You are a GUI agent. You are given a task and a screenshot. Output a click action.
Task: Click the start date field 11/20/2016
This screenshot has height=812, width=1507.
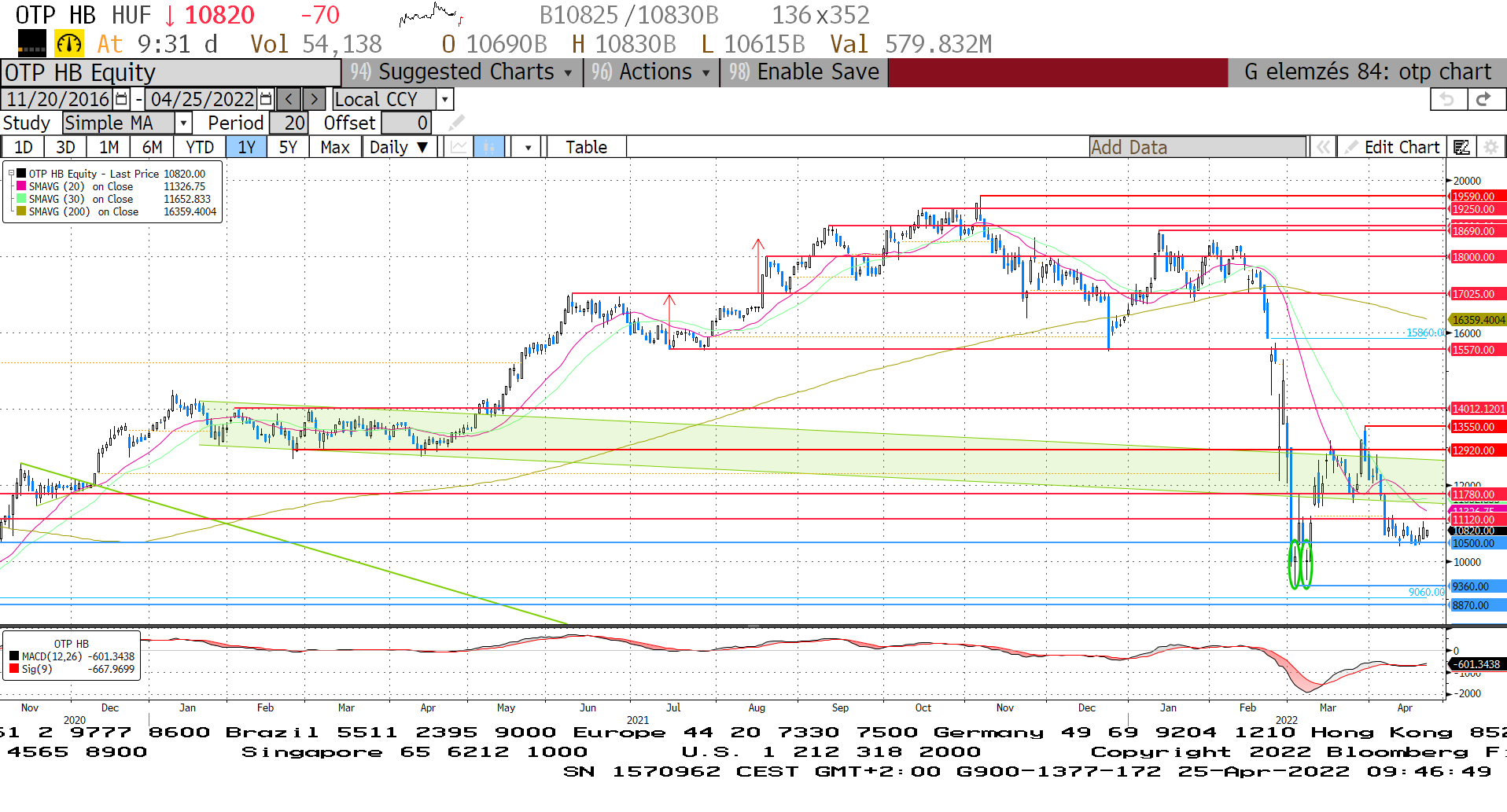coord(57,99)
